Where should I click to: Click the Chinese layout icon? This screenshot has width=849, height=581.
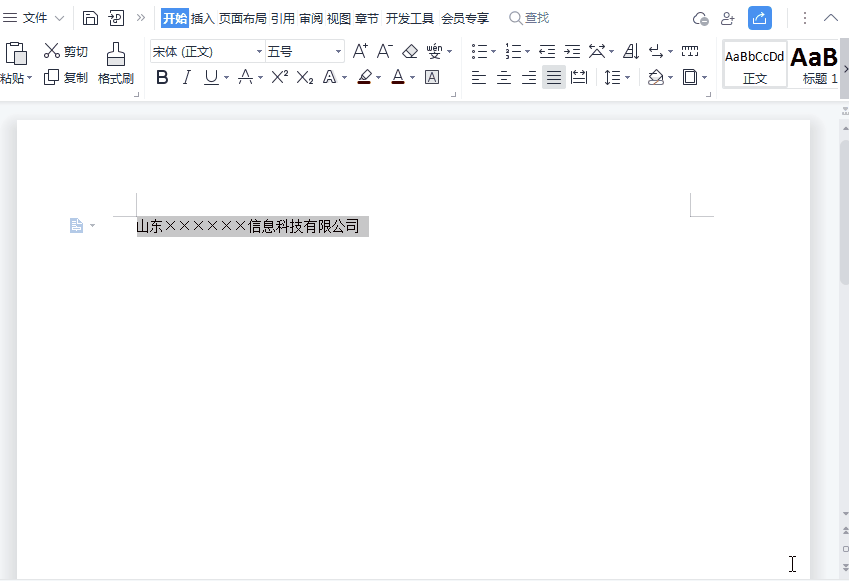[597, 51]
